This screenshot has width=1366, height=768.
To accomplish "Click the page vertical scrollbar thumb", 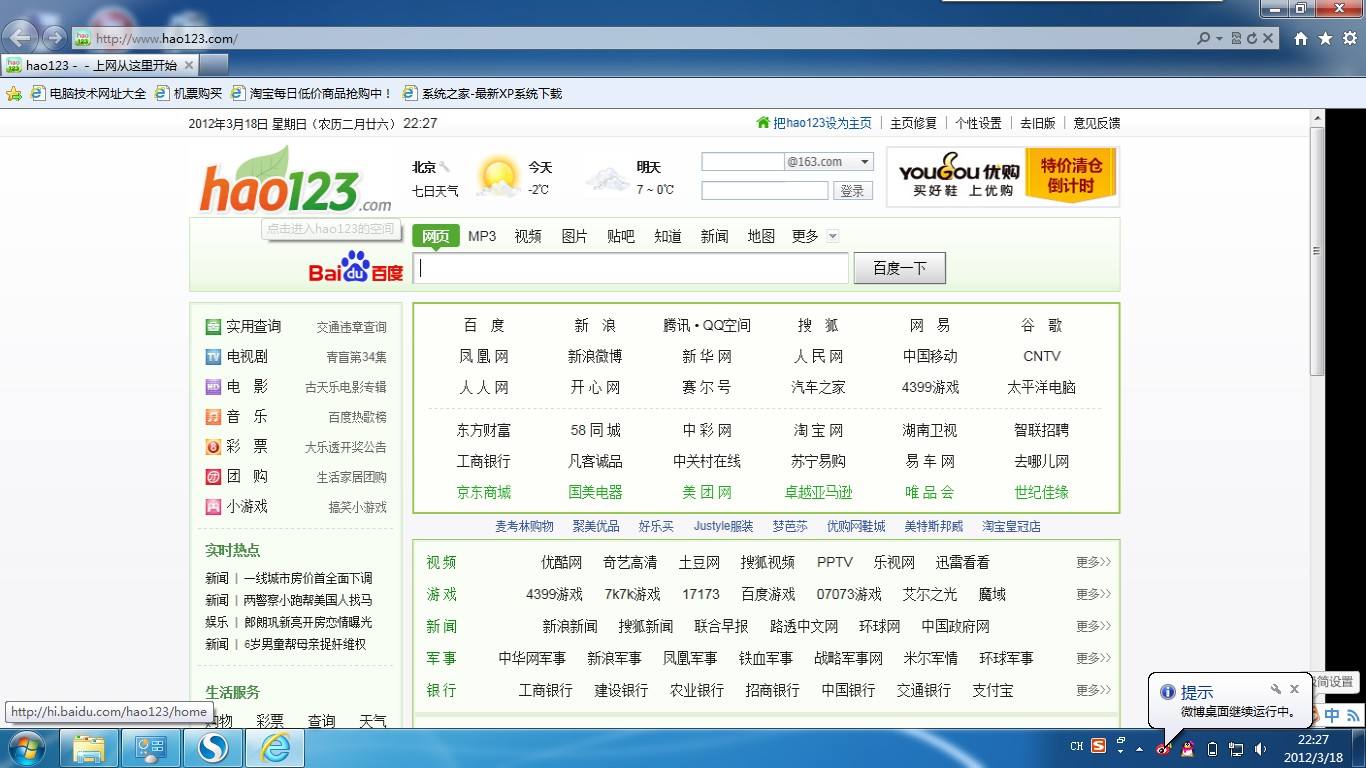I will tap(1317, 250).
